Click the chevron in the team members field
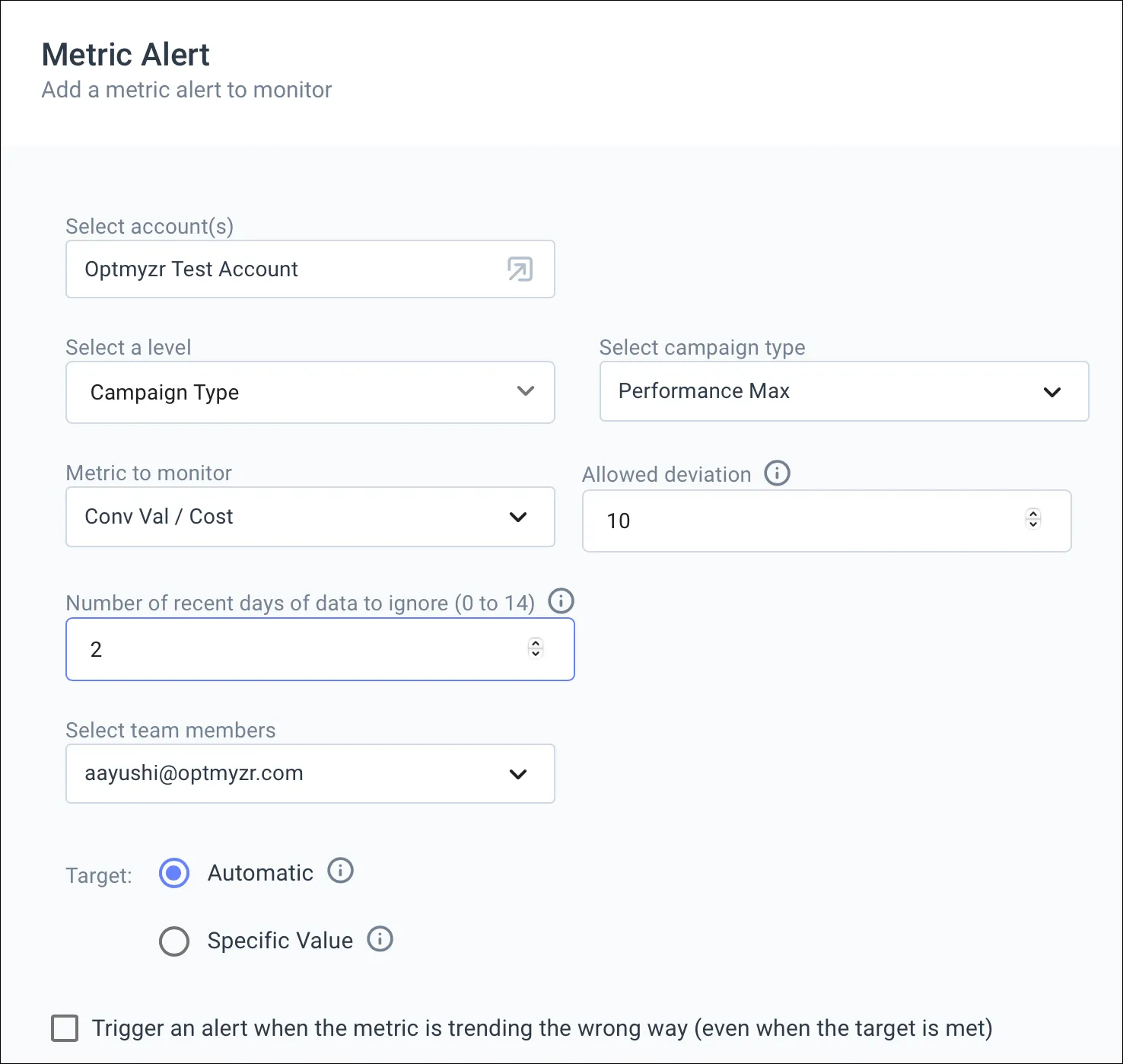 pyautogui.click(x=518, y=774)
